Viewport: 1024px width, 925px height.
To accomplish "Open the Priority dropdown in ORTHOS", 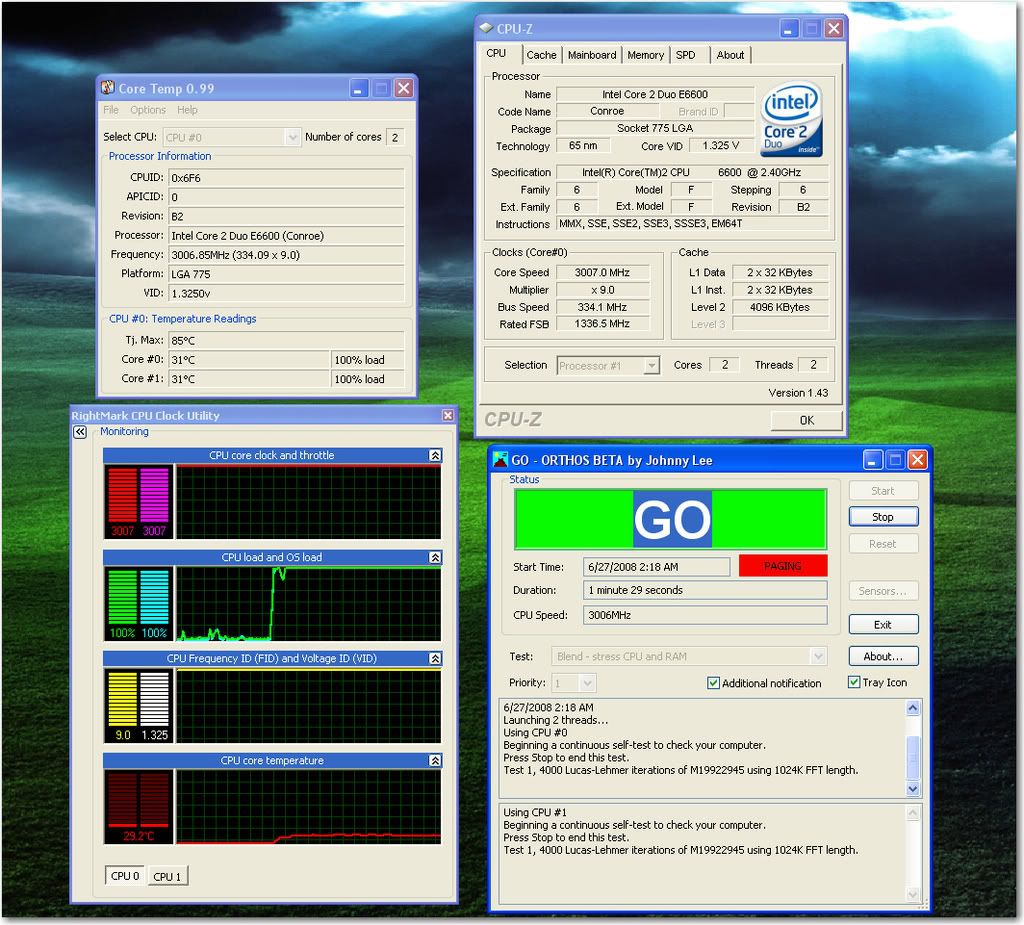I will point(587,683).
